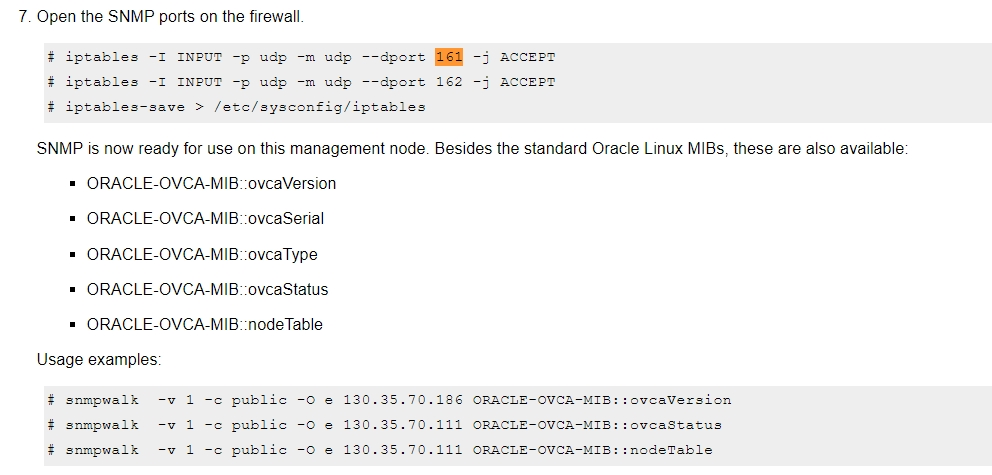Viewport: 992px width, 475px height.
Task: Click the highlighted 161 port number
Action: 449,57
